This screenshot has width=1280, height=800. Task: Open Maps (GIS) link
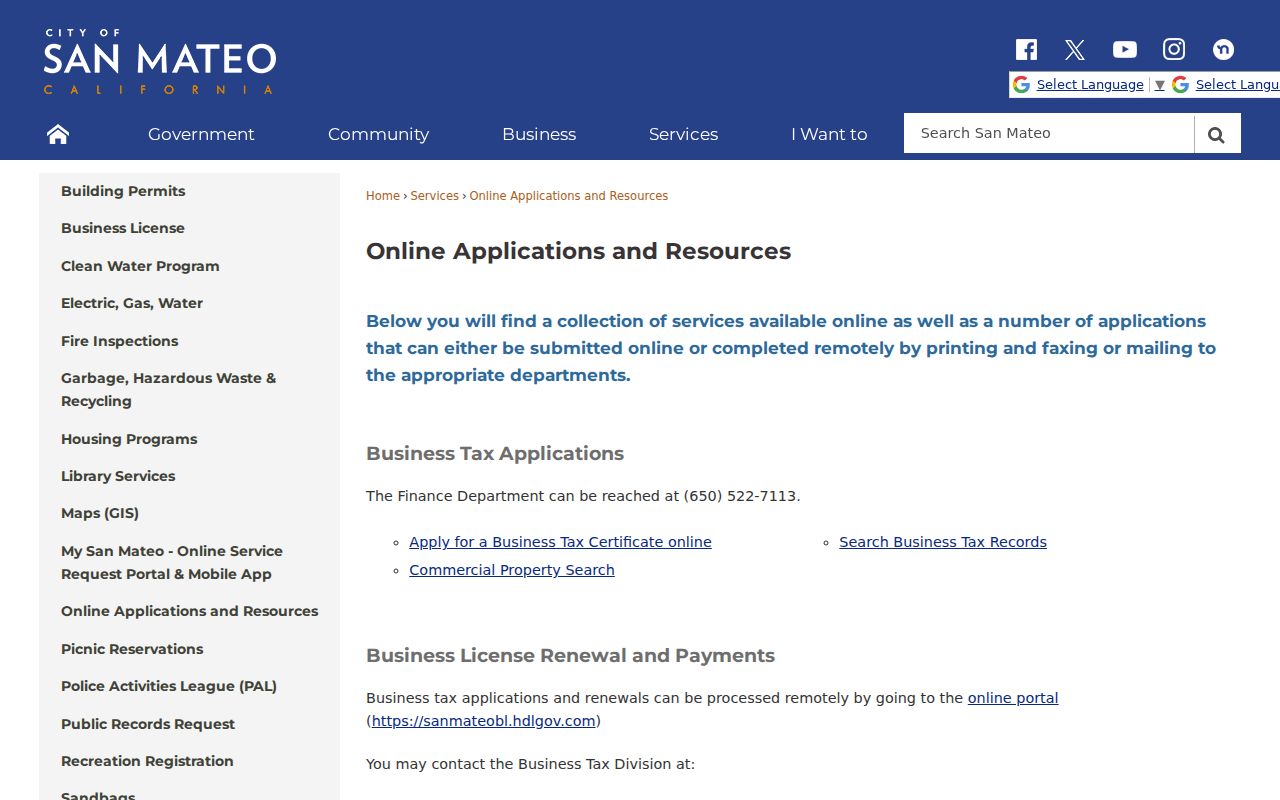100,513
